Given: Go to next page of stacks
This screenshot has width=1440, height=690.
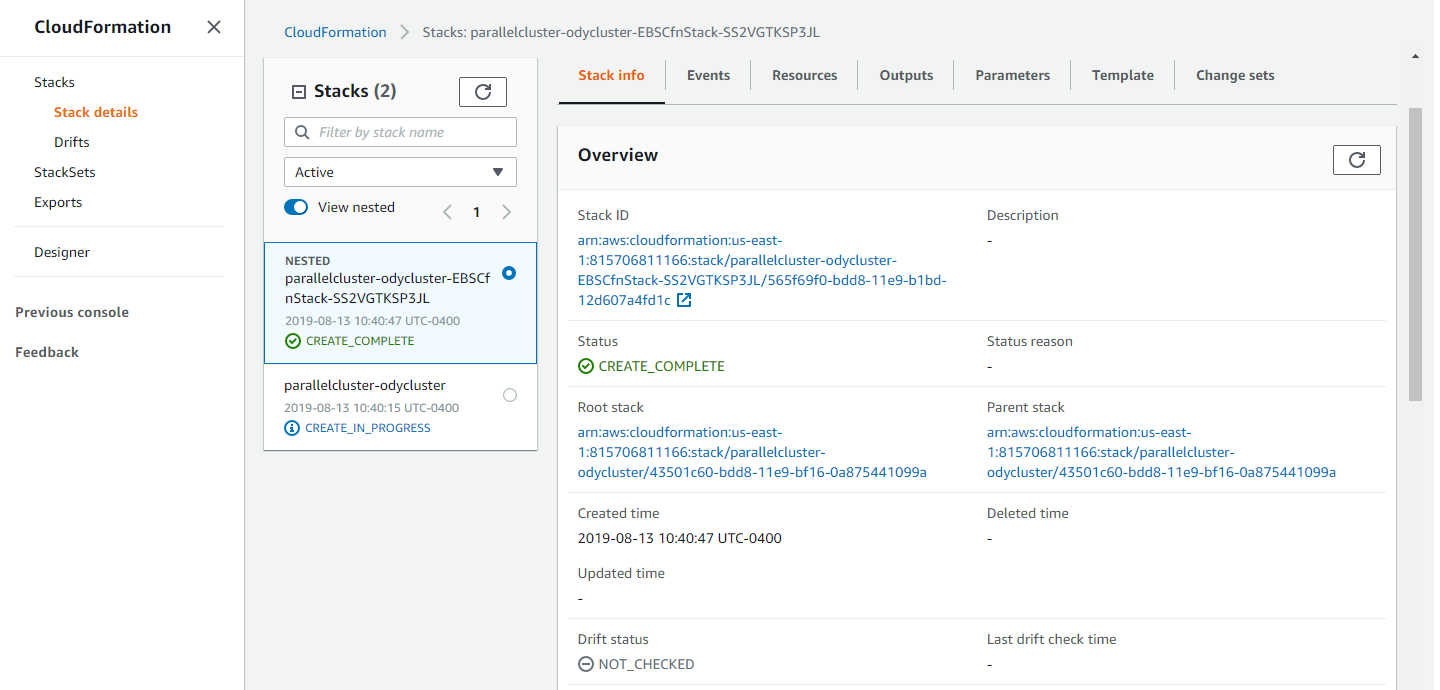Looking at the screenshot, I should point(506,212).
